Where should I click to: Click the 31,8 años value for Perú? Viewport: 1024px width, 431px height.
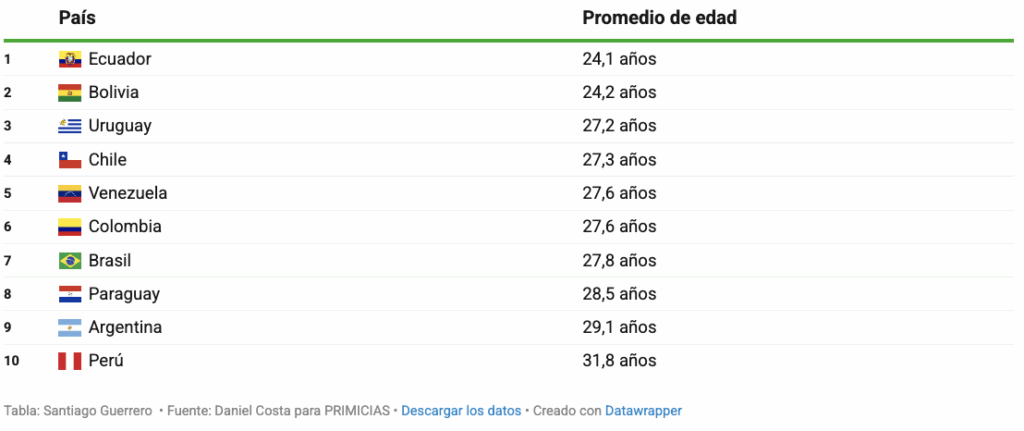(619, 360)
